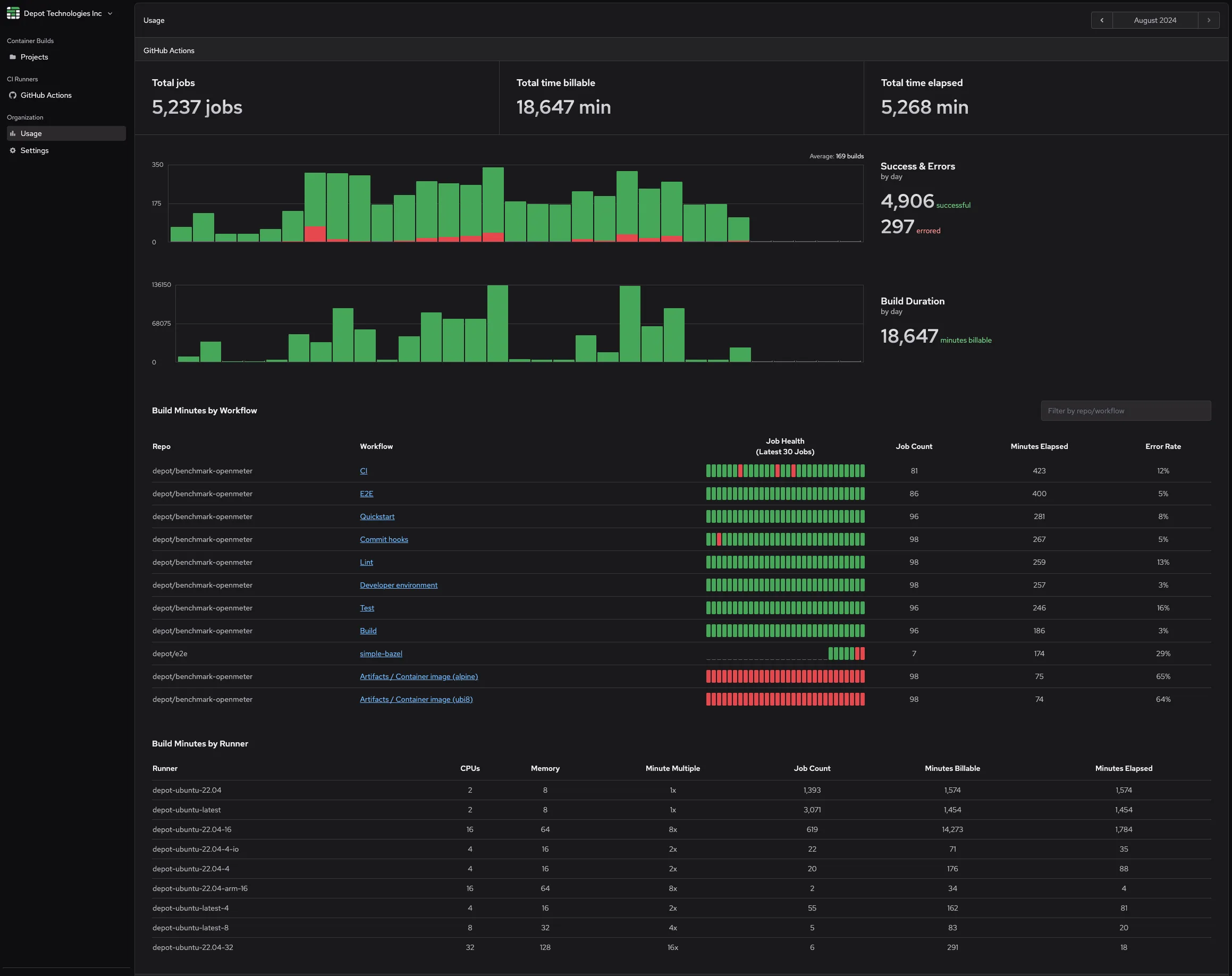The height and width of the screenshot is (976, 1232).
Task: Switch to the GitHub Actions section header
Action: (x=168, y=50)
